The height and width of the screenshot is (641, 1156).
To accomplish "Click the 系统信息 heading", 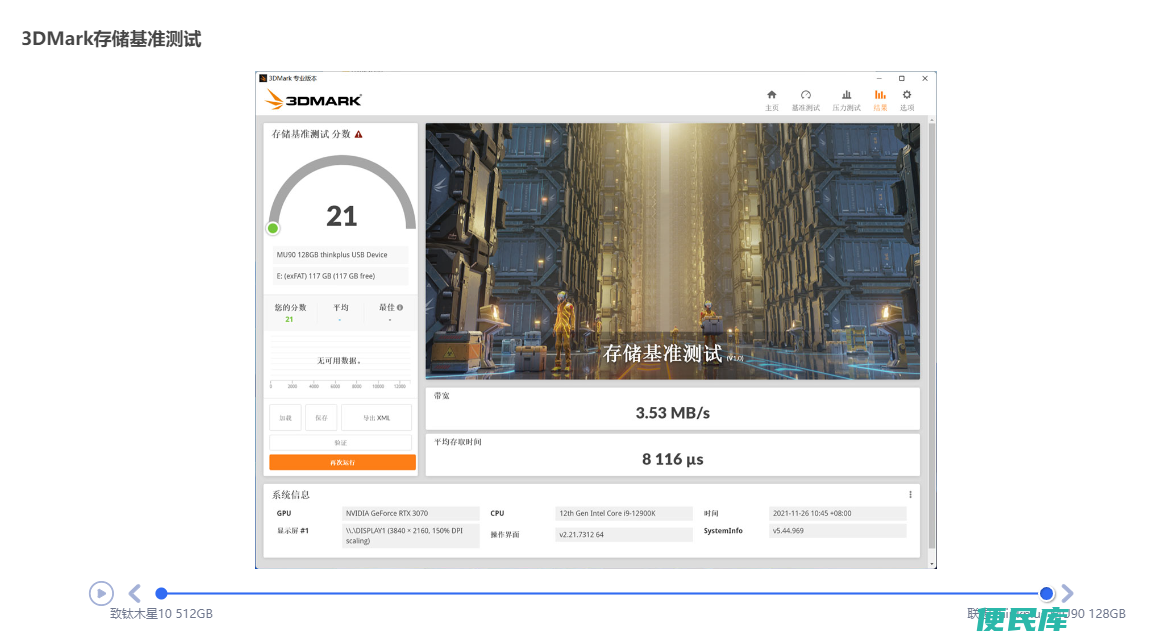I will [290, 495].
